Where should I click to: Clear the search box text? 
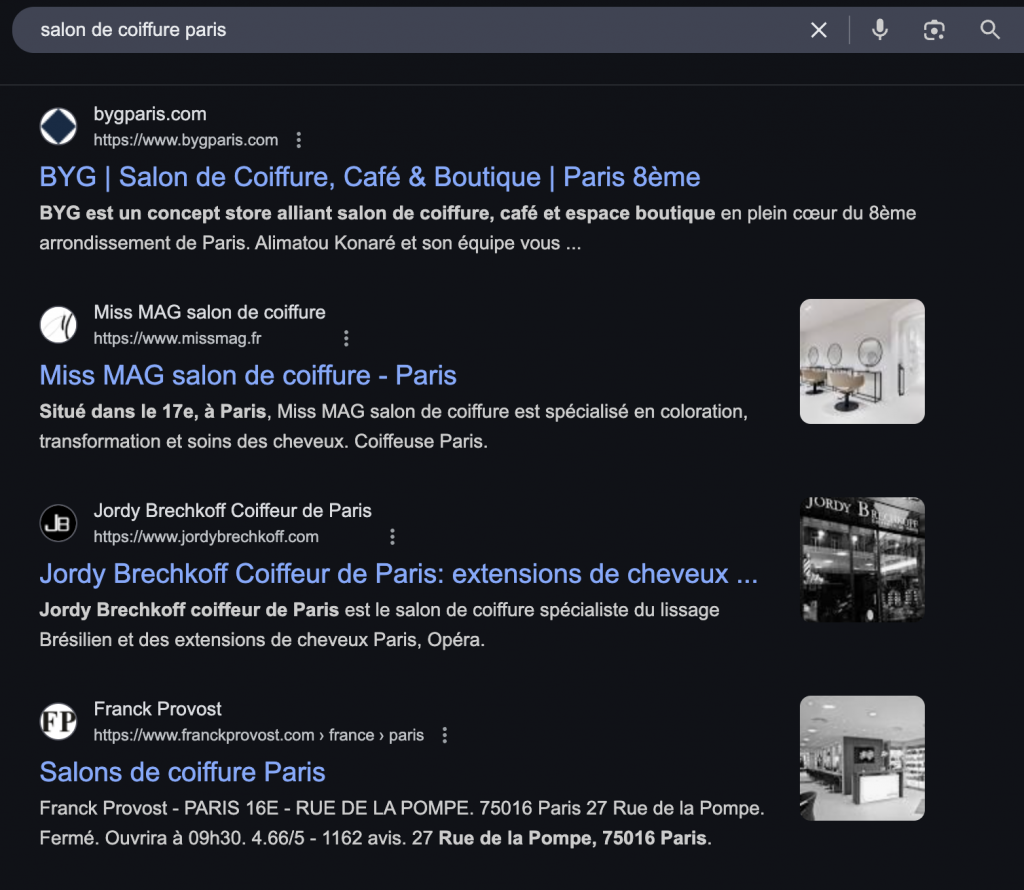[x=818, y=30]
